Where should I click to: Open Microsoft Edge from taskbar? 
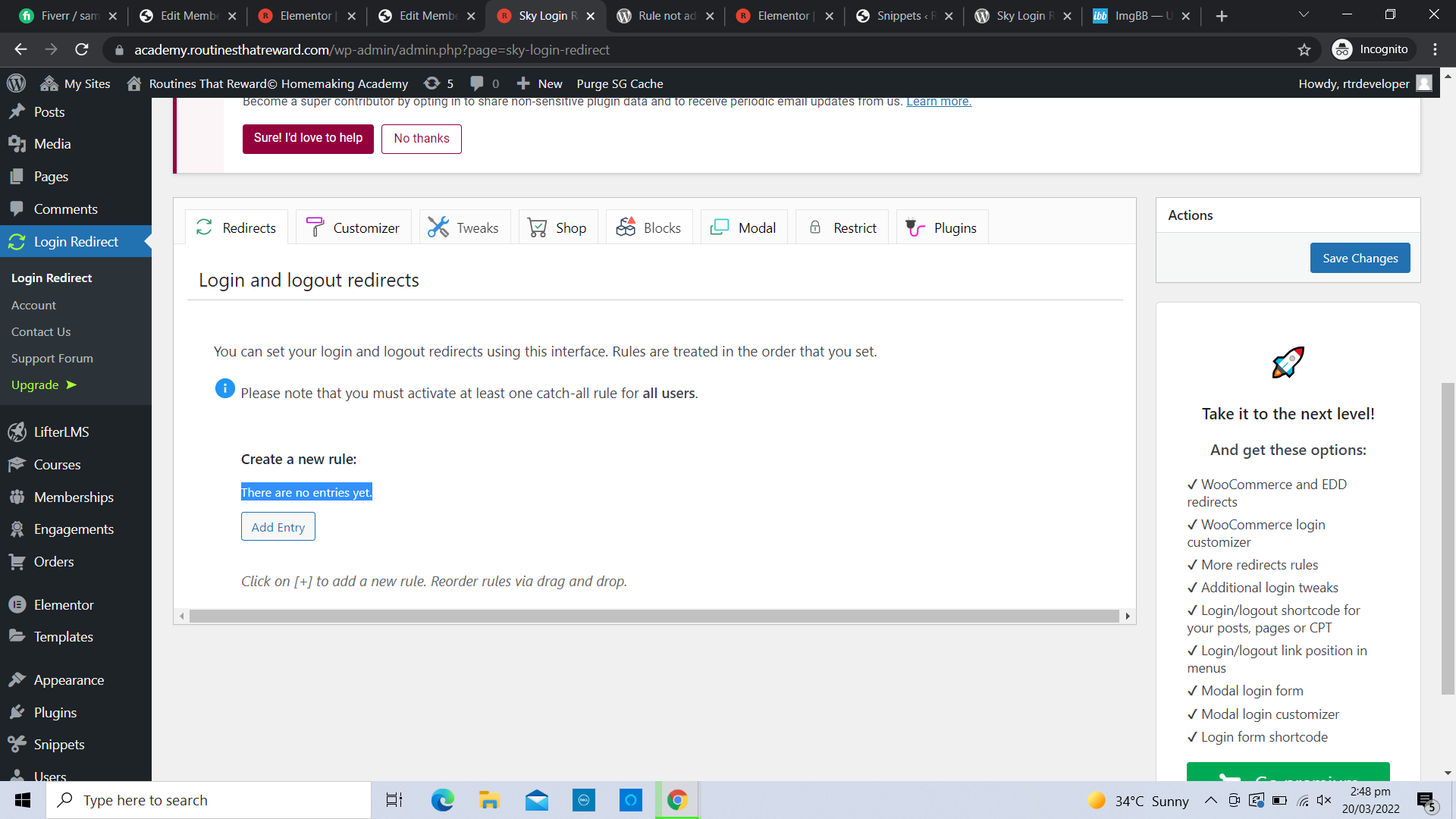point(443,800)
